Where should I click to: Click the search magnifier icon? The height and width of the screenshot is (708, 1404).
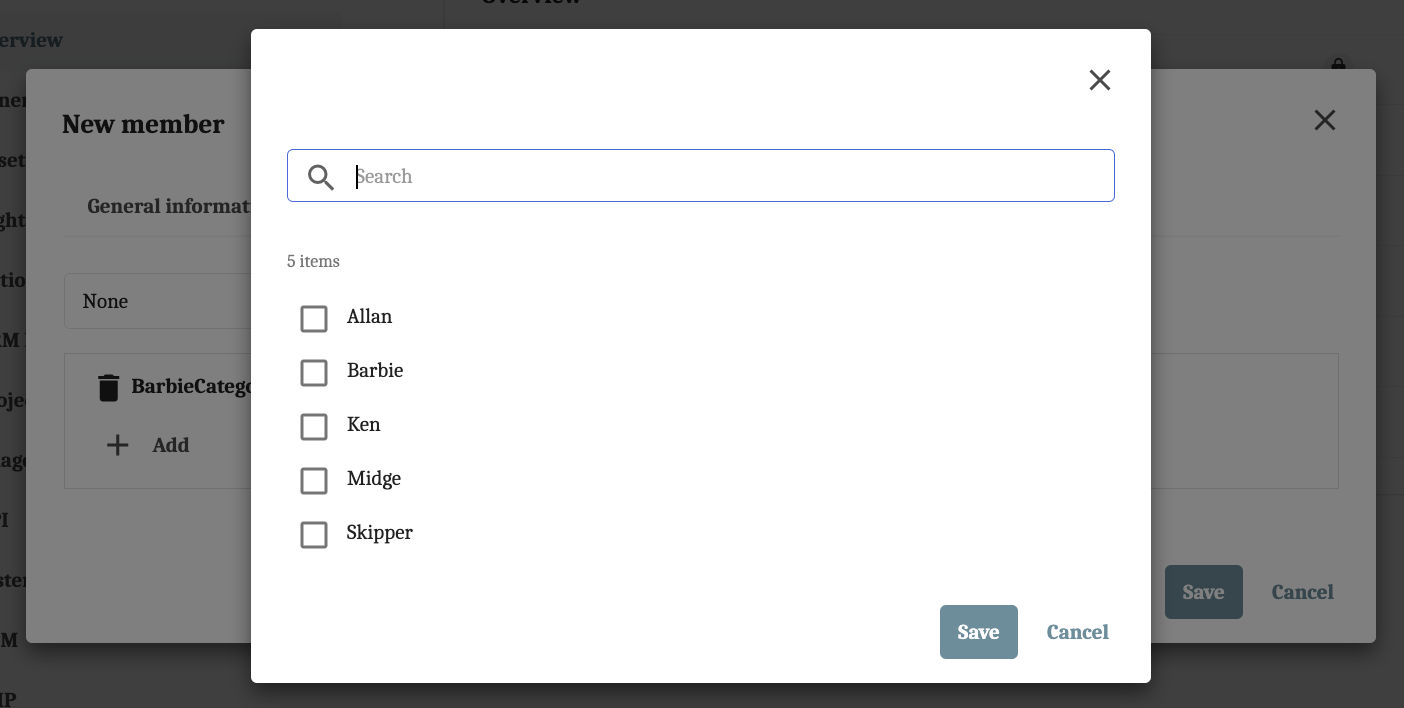(320, 177)
